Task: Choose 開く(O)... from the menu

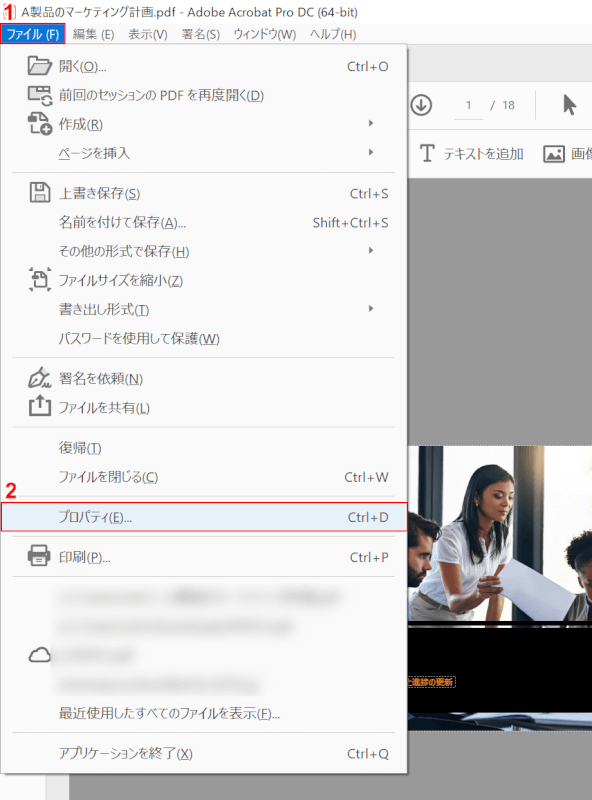Action: 204,66
